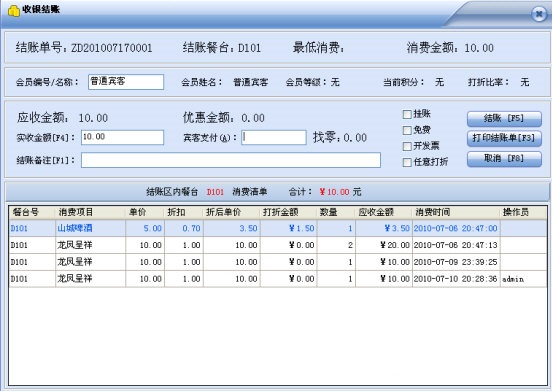552x392 pixels.
Task: Click the 餐台号 column header
Action: (x=32, y=212)
